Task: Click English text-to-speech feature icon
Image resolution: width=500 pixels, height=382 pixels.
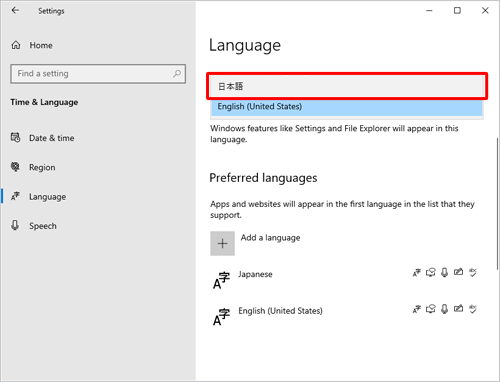Action: point(431,309)
